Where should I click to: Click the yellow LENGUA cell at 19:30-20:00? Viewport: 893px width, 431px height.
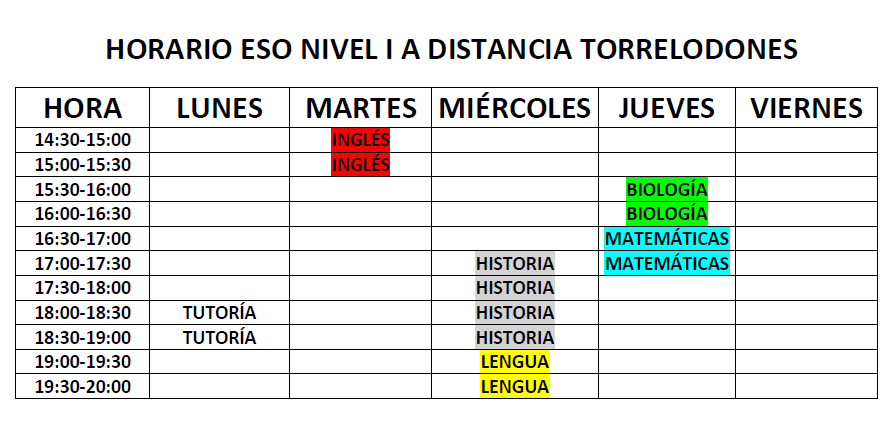pos(515,387)
